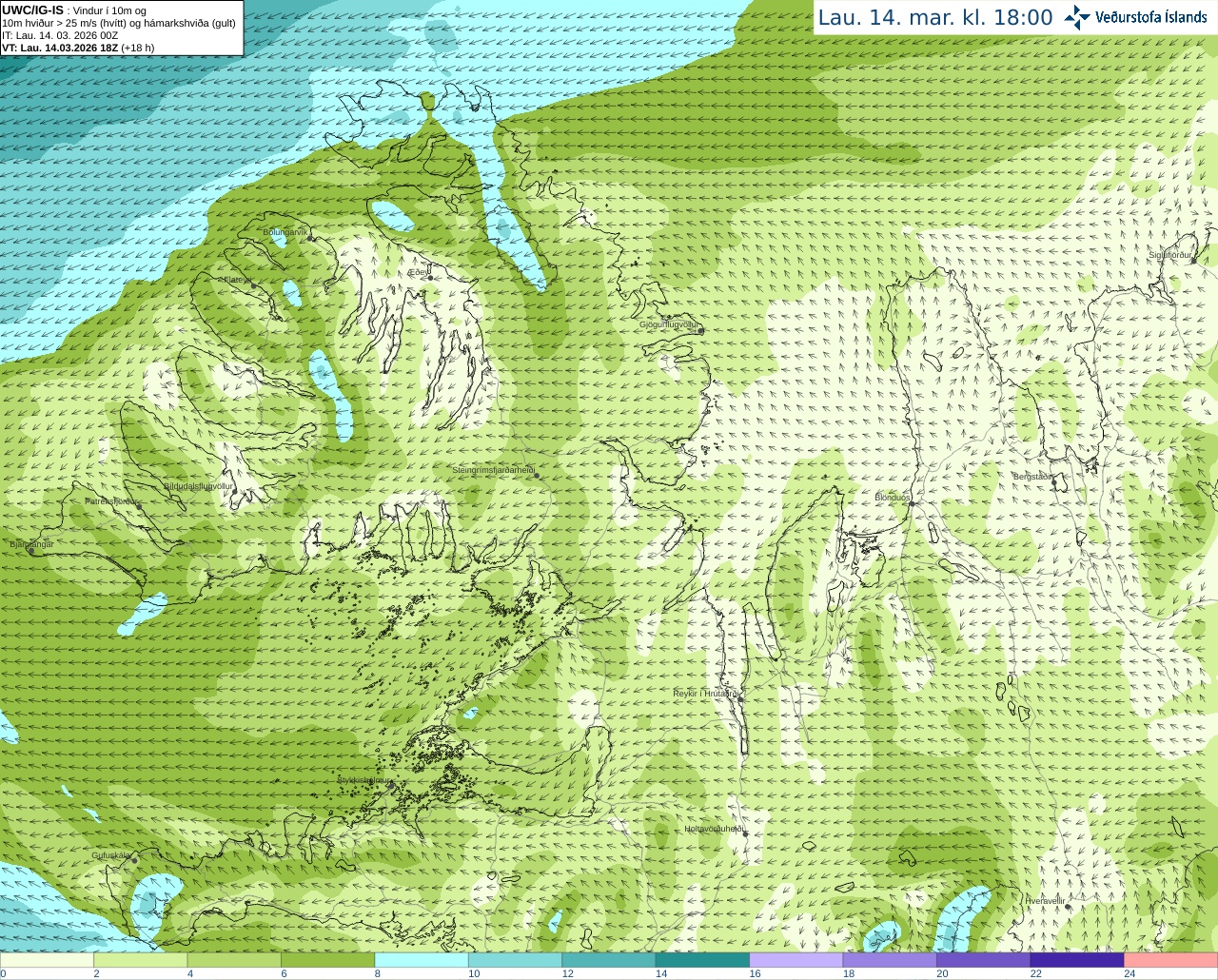Click the legend value '12'
Viewport: 1218px width, 980px height.
point(567,973)
